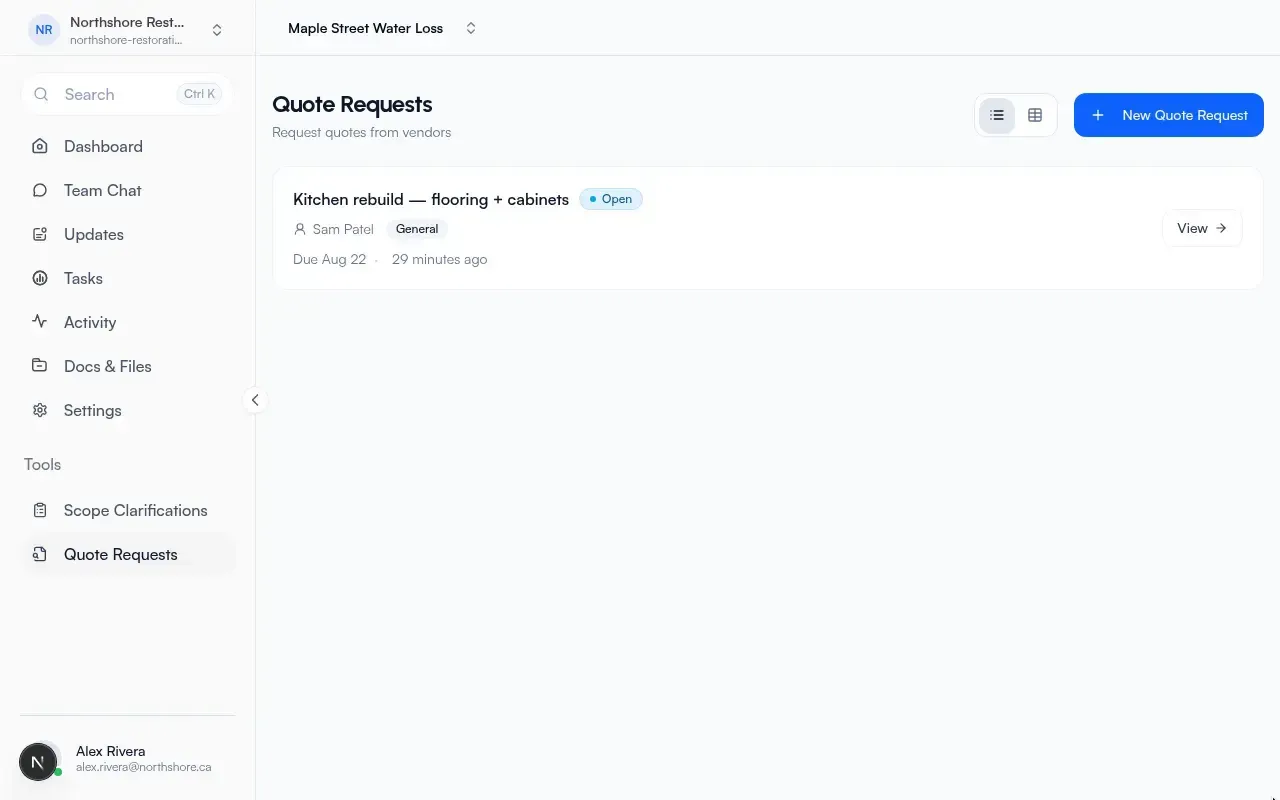Open the Updates section
Image resolution: width=1280 pixels, height=800 pixels.
pyautogui.click(x=128, y=234)
